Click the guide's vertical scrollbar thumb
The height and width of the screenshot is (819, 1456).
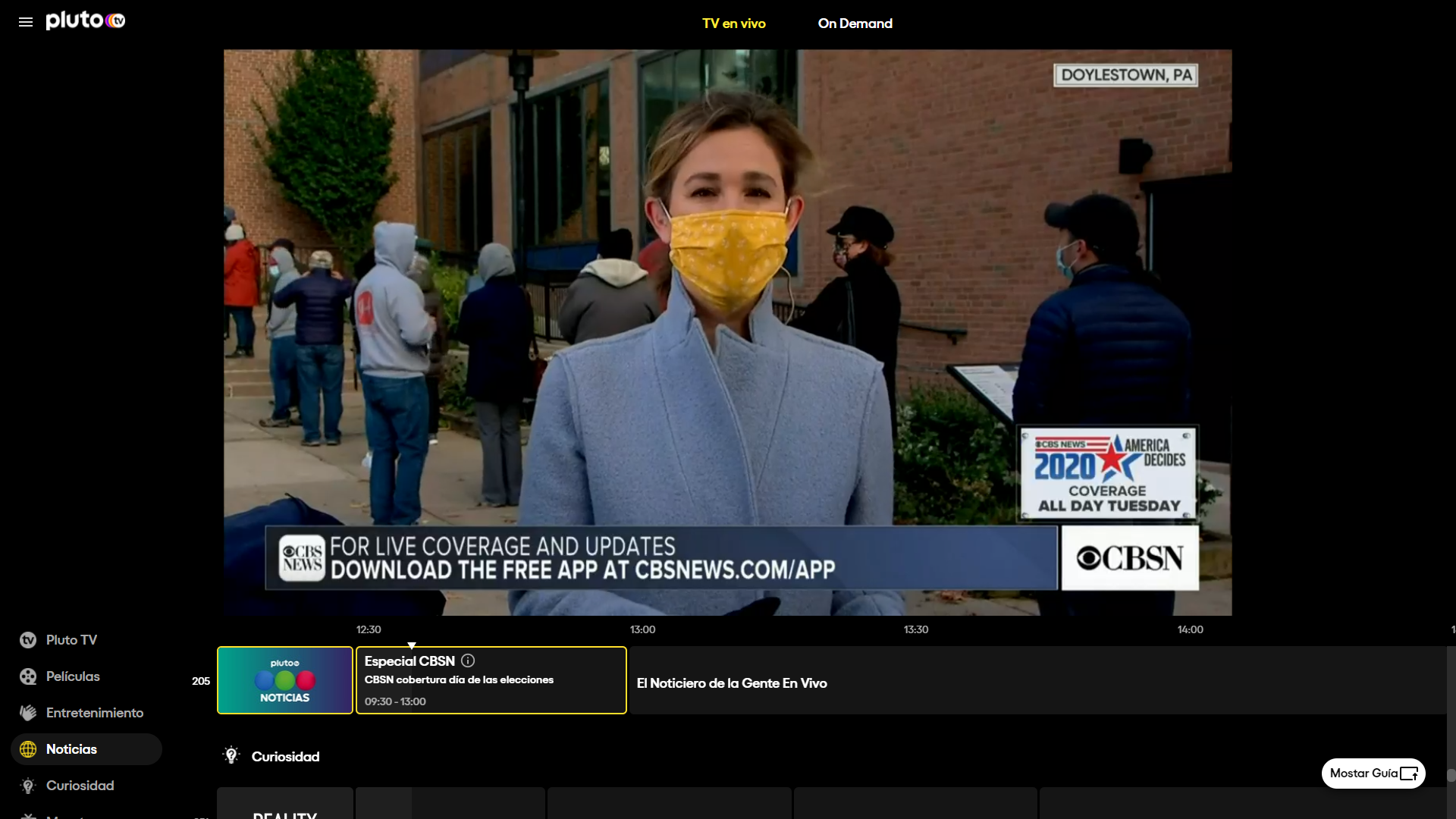(x=1451, y=775)
